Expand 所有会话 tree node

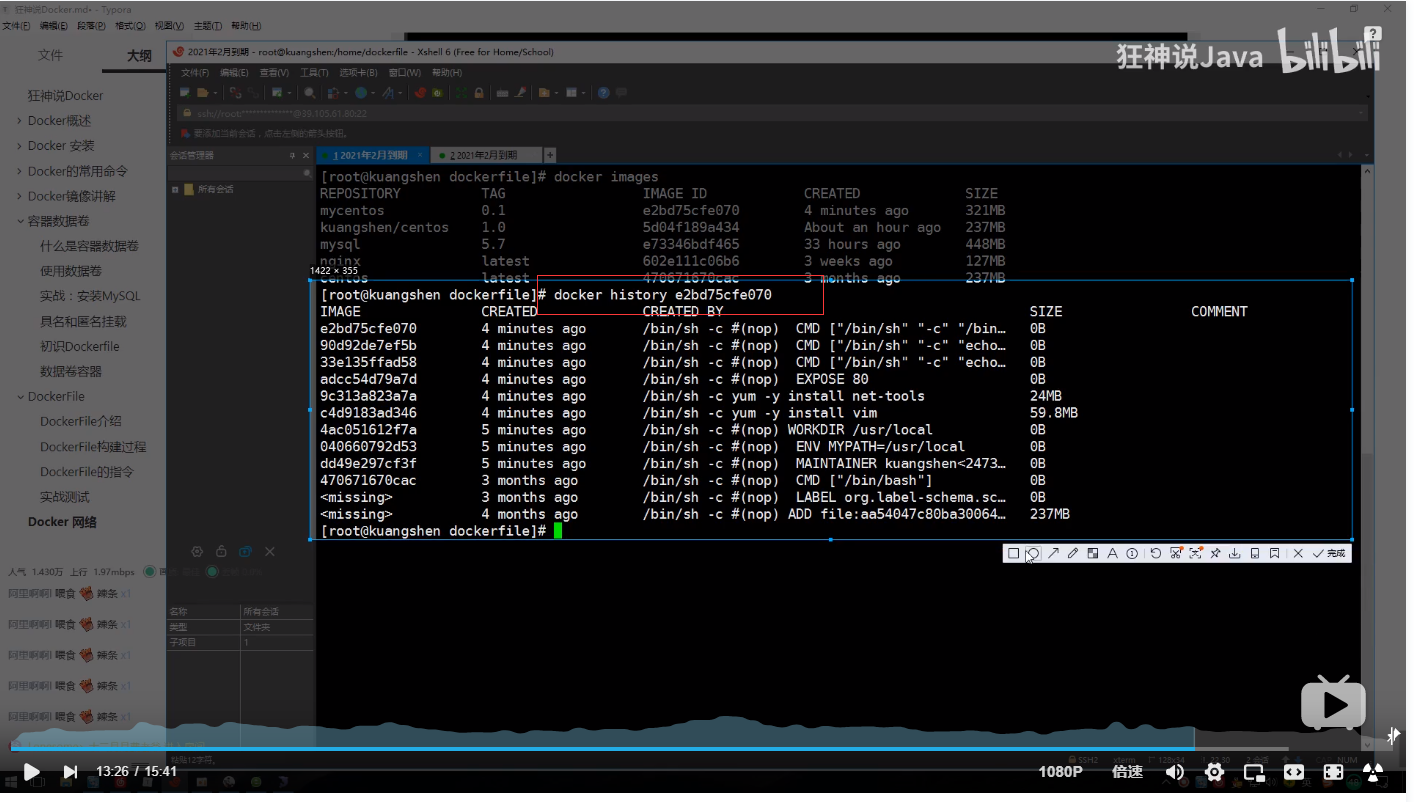pyautogui.click(x=175, y=189)
